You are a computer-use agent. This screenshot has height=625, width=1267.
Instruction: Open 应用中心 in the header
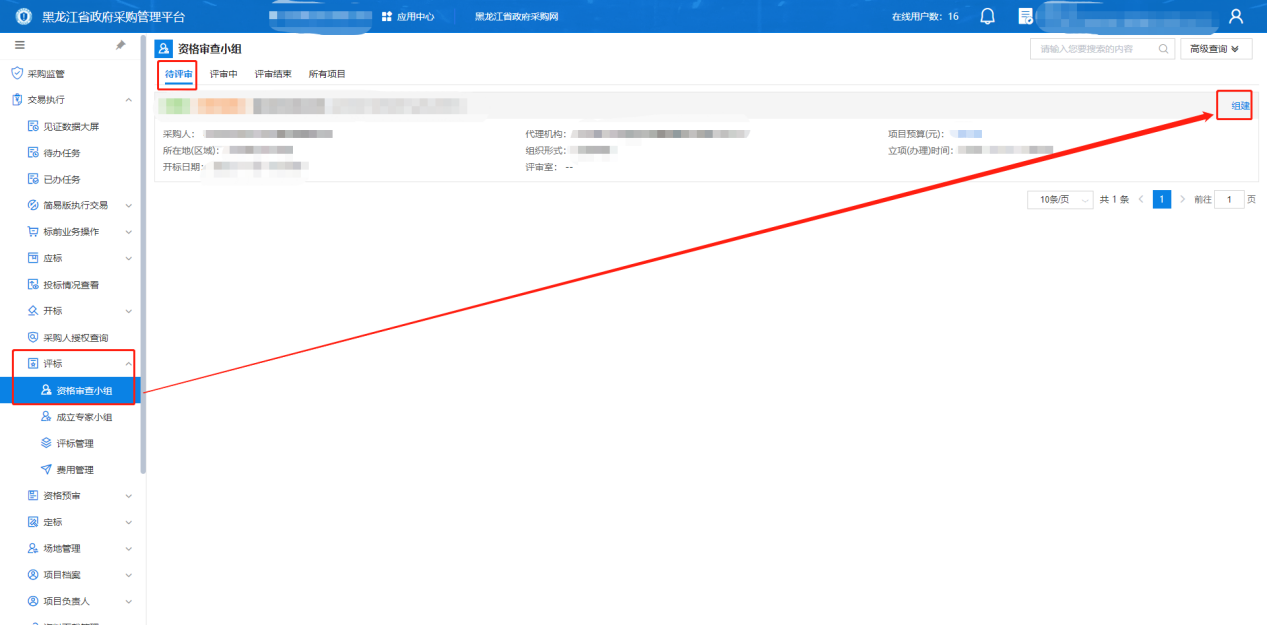[408, 16]
